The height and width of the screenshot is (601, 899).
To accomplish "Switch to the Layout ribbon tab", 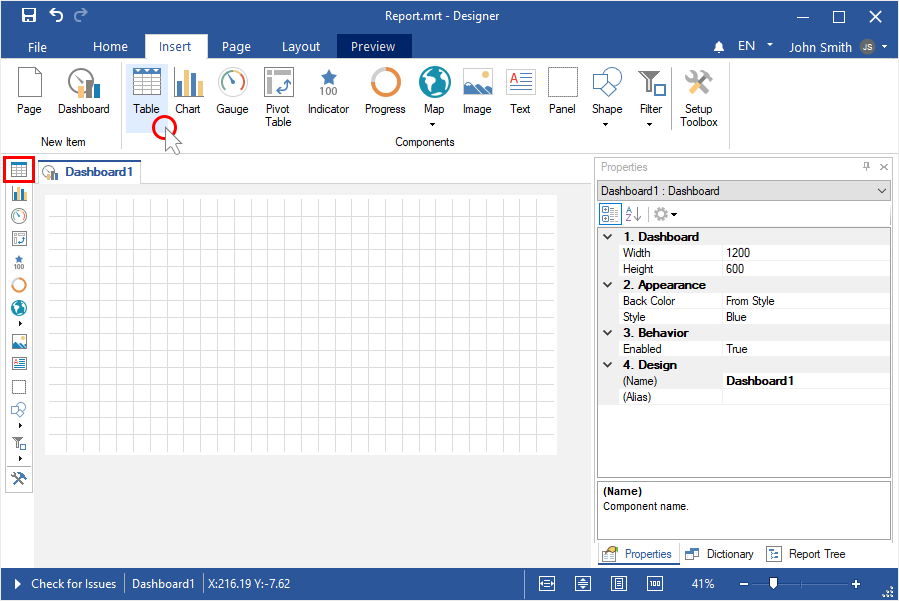I will (301, 47).
